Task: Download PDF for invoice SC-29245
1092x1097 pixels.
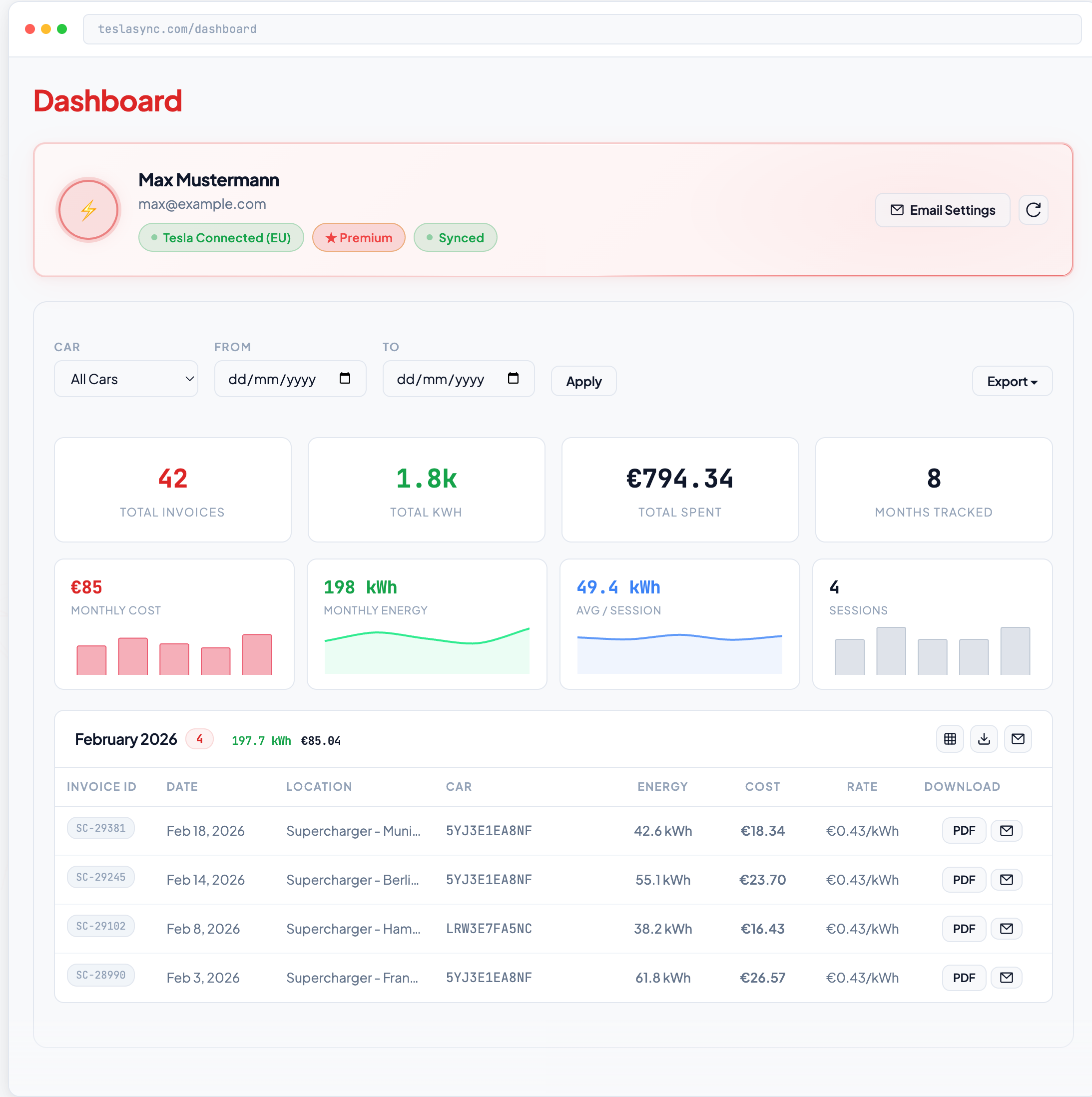Action: point(964,879)
